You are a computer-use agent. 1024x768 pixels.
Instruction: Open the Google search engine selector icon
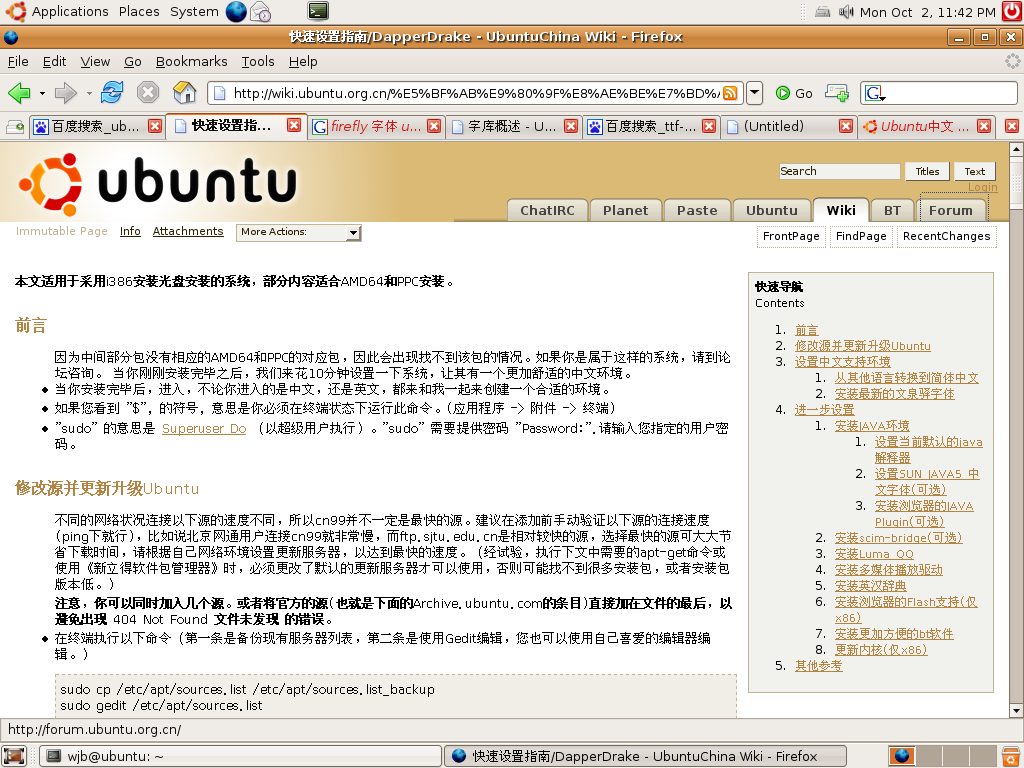click(x=875, y=93)
